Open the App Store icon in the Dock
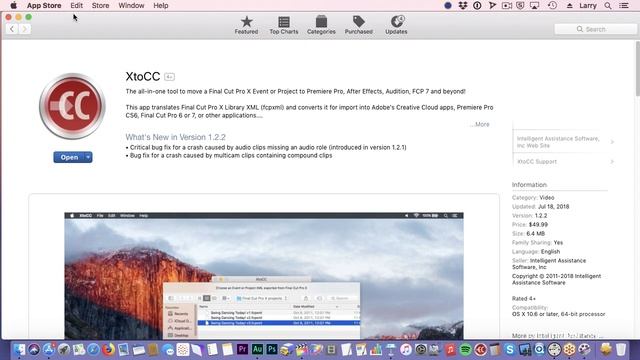 tap(49, 349)
